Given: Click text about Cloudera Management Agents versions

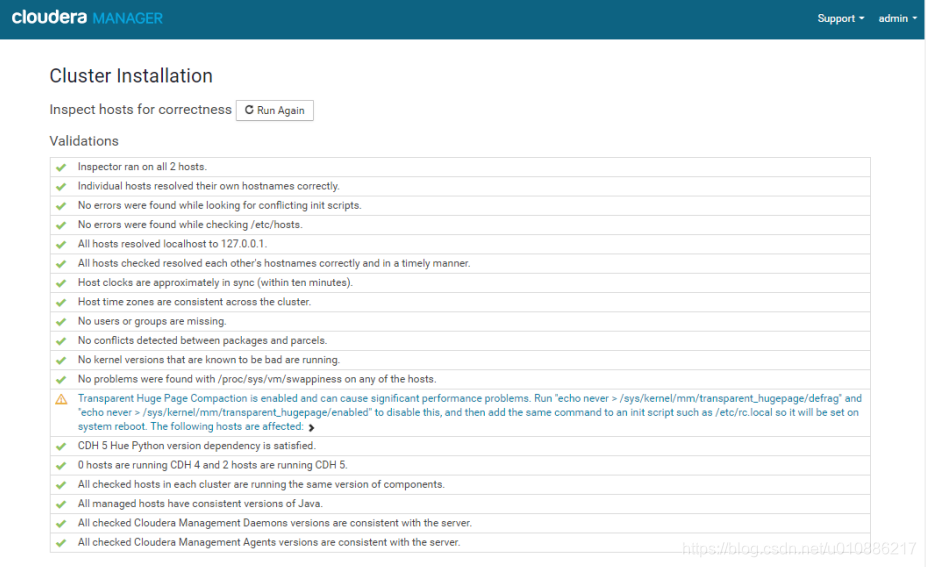Looking at the screenshot, I should [269, 542].
